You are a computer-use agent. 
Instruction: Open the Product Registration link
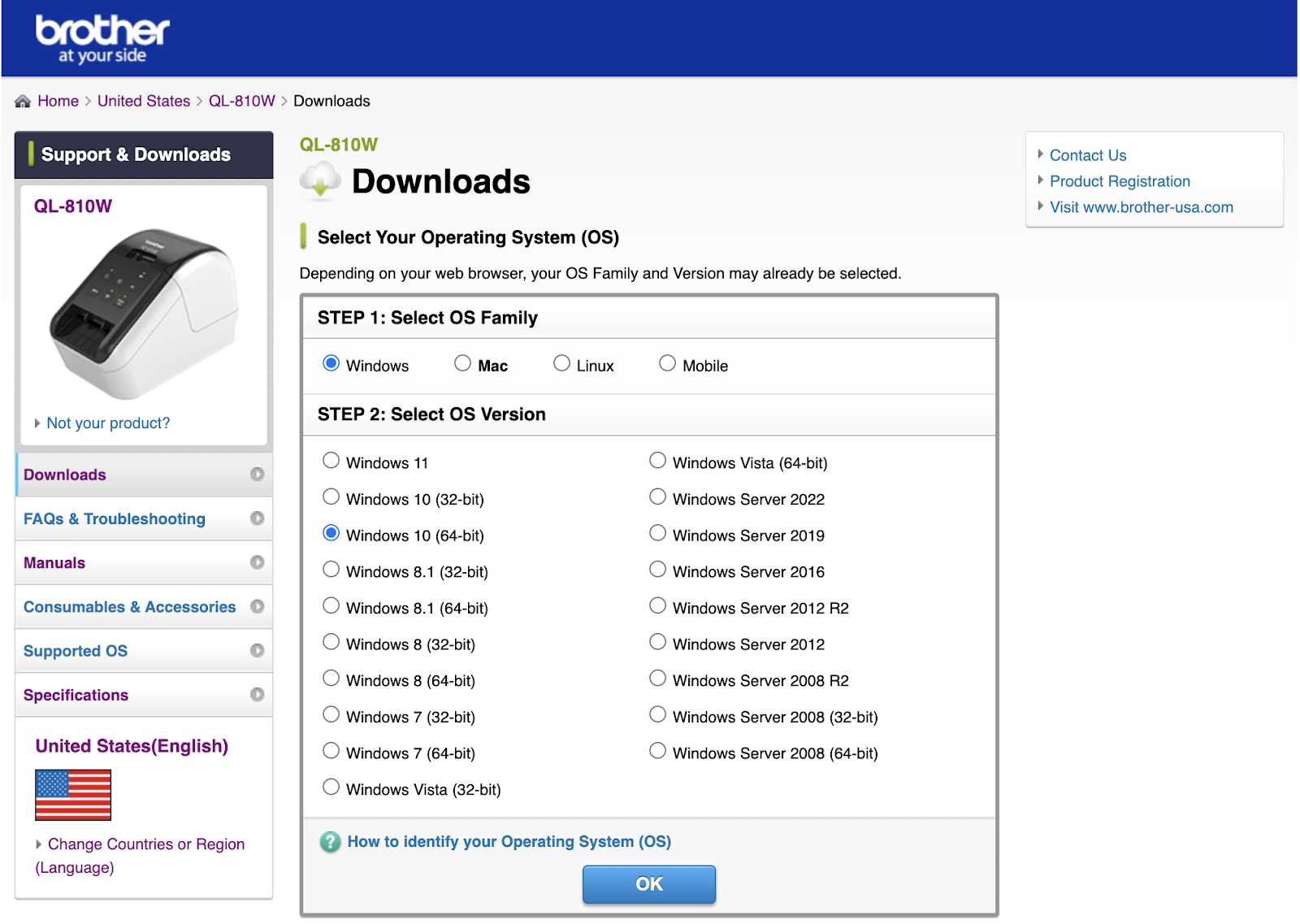[x=1120, y=181]
